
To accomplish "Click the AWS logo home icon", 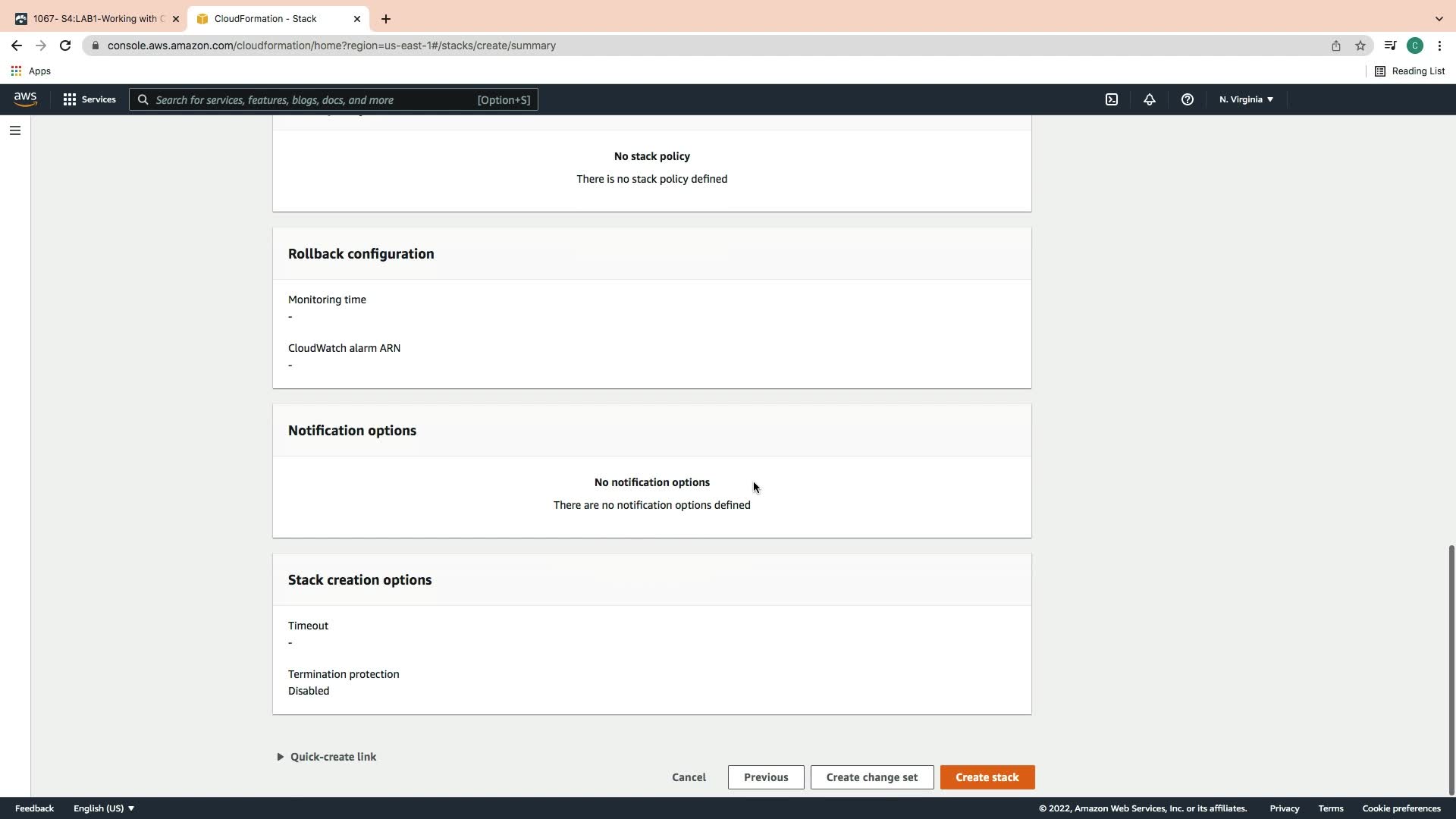I will pyautogui.click(x=25, y=99).
